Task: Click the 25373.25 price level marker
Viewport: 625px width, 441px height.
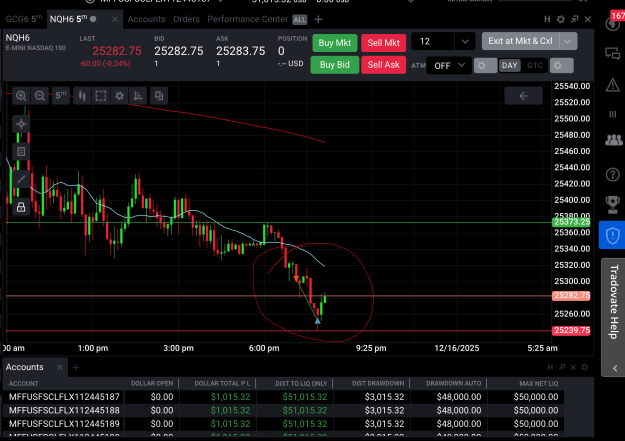Action: click(571, 222)
